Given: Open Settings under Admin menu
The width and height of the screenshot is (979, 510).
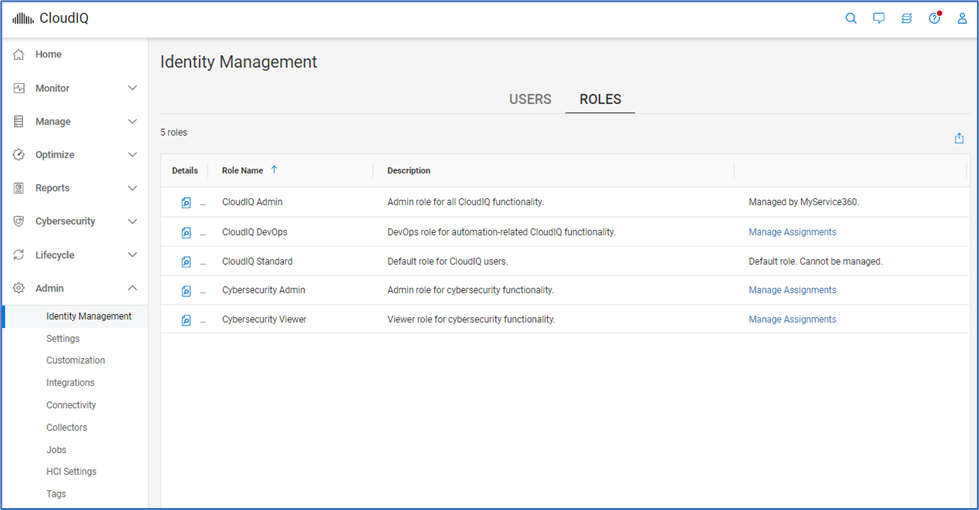Looking at the screenshot, I should pos(63,339).
